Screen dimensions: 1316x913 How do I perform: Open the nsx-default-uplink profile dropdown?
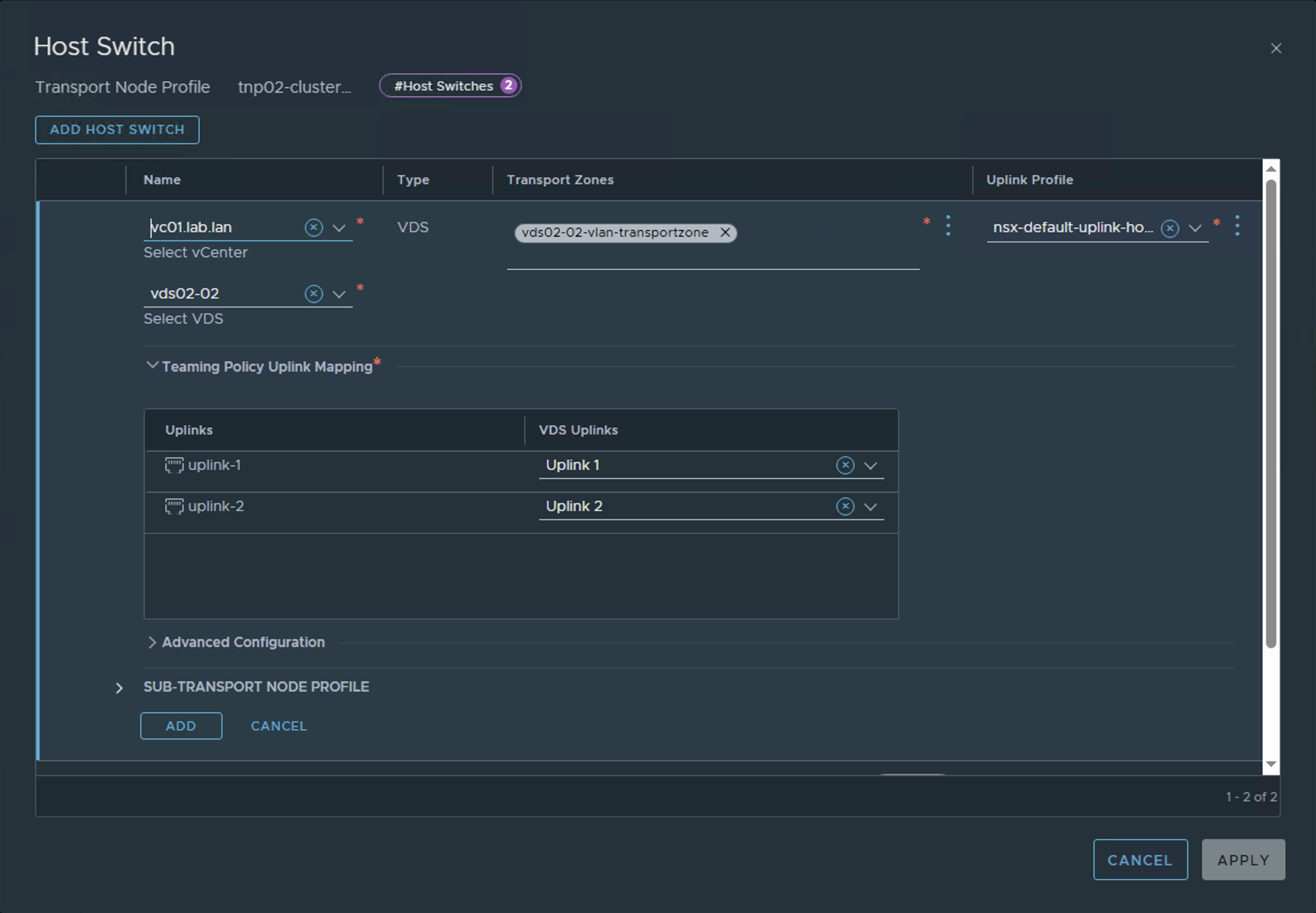coord(1194,228)
